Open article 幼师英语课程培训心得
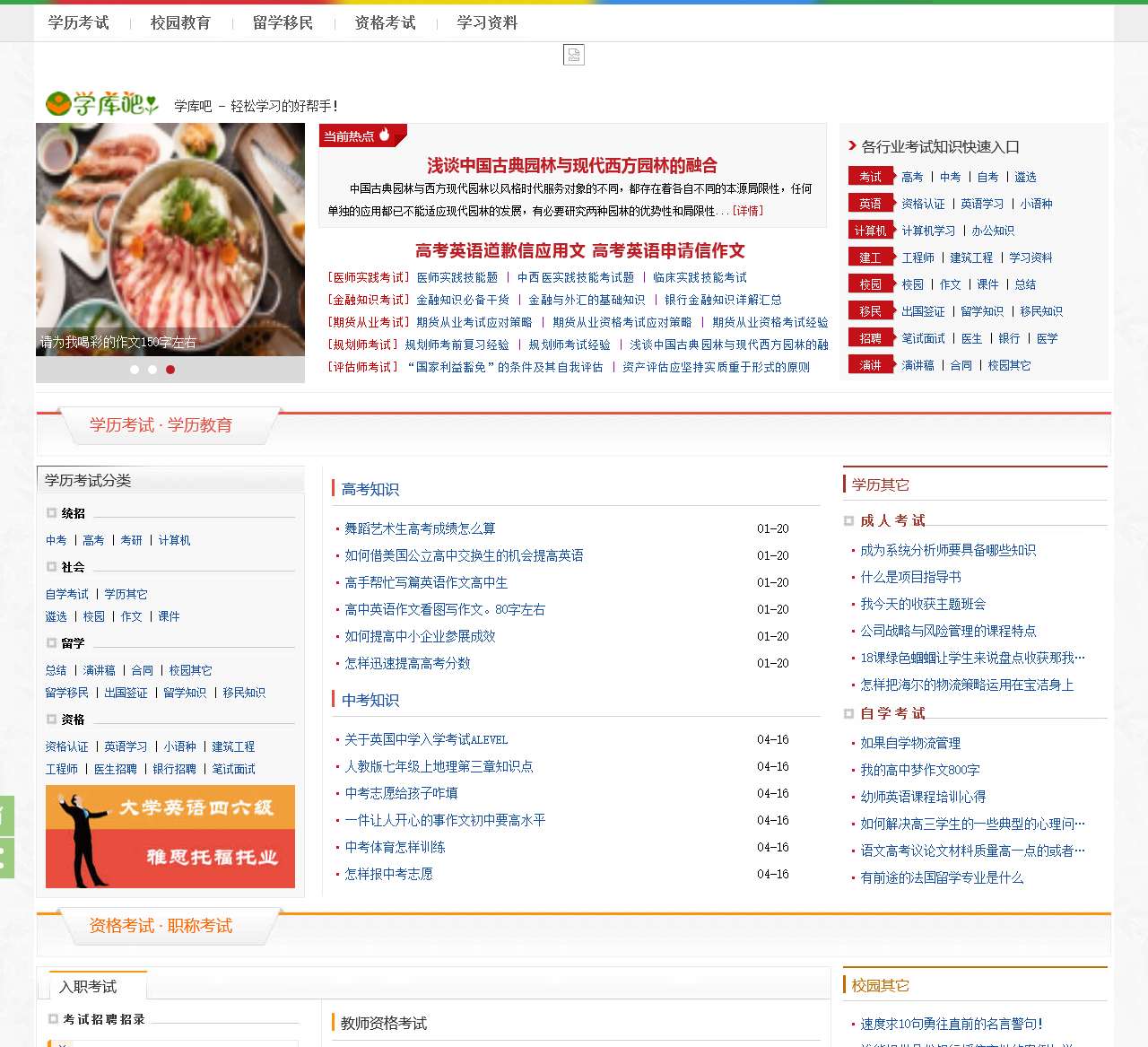This screenshot has width=1148, height=1047. point(923,797)
